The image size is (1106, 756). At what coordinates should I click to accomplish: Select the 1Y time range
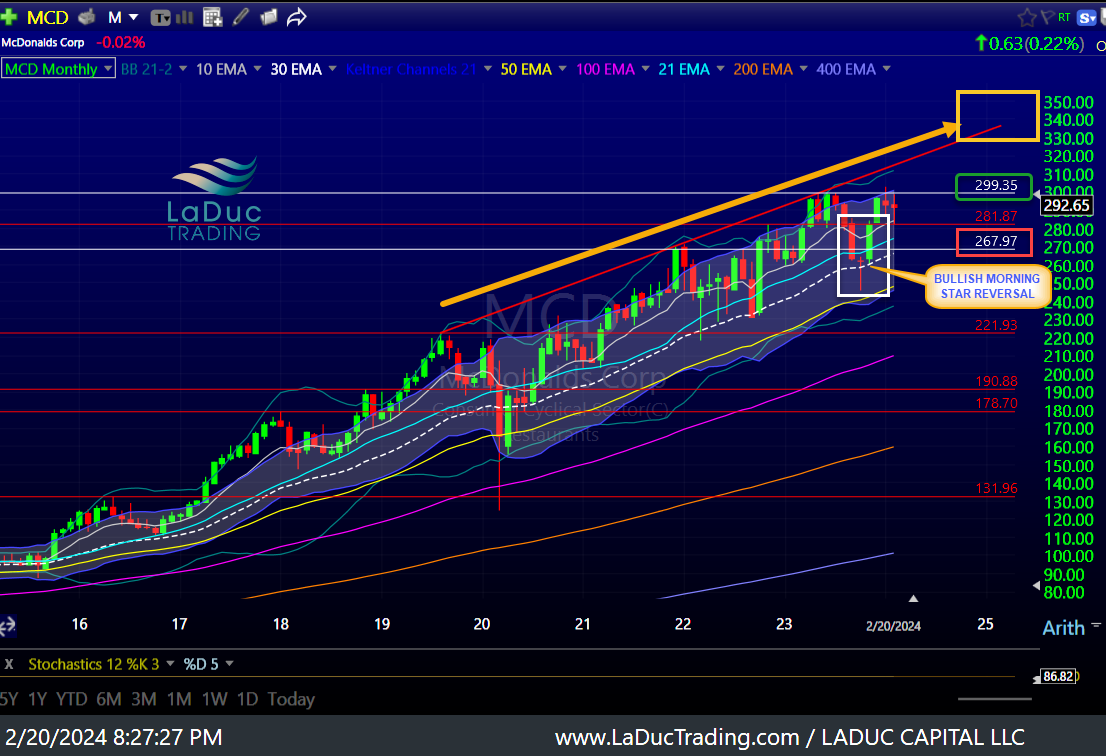[37, 699]
